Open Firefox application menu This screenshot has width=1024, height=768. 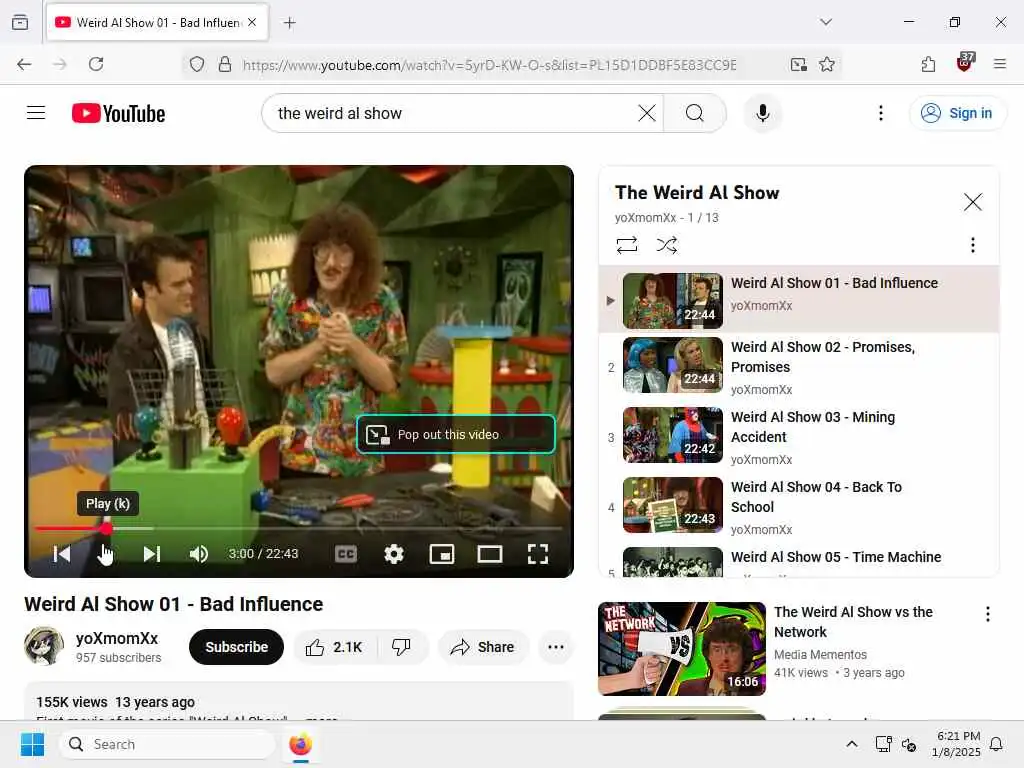click(x=999, y=64)
